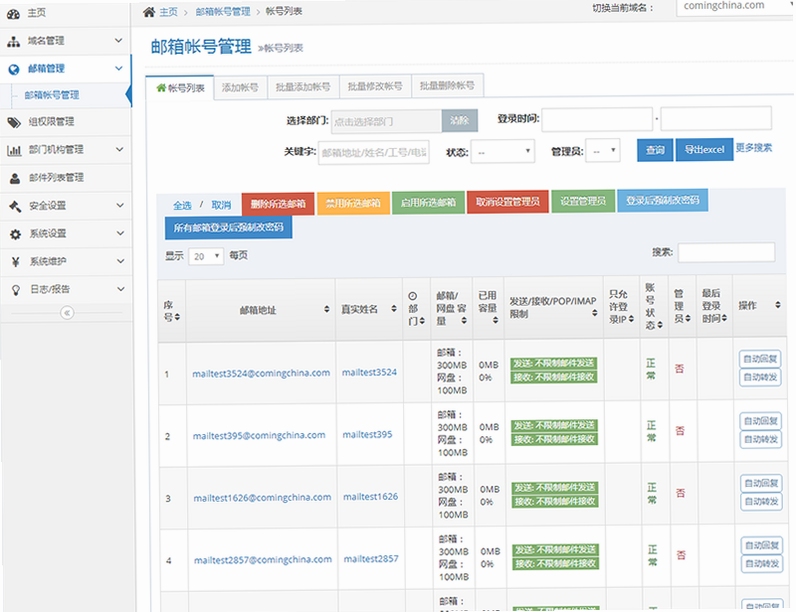This screenshot has width=796, height=612.
Task: Click the 部门机构管理 bar chart icon
Action: [14, 150]
